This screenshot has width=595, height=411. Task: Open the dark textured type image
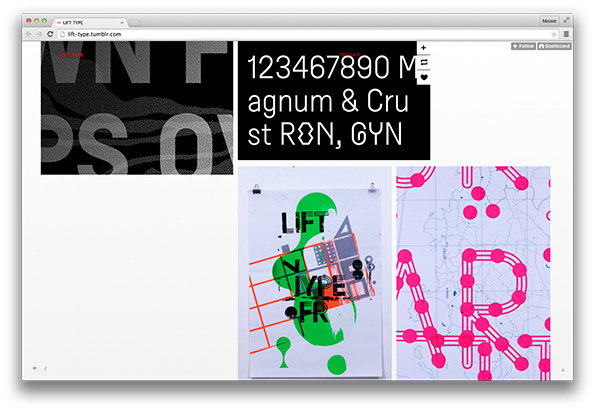pyautogui.click(x=137, y=108)
